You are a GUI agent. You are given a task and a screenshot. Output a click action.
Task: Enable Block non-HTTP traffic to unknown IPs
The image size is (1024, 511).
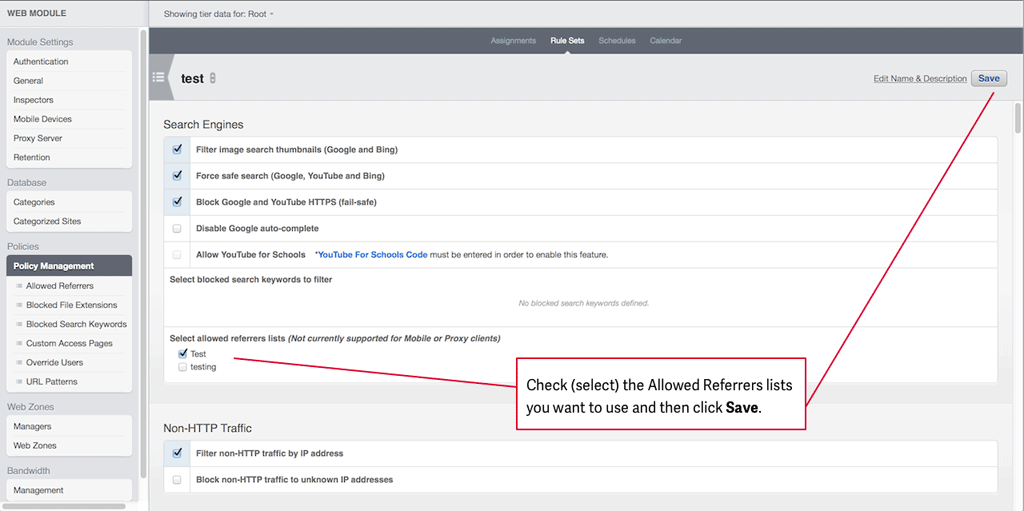point(176,480)
